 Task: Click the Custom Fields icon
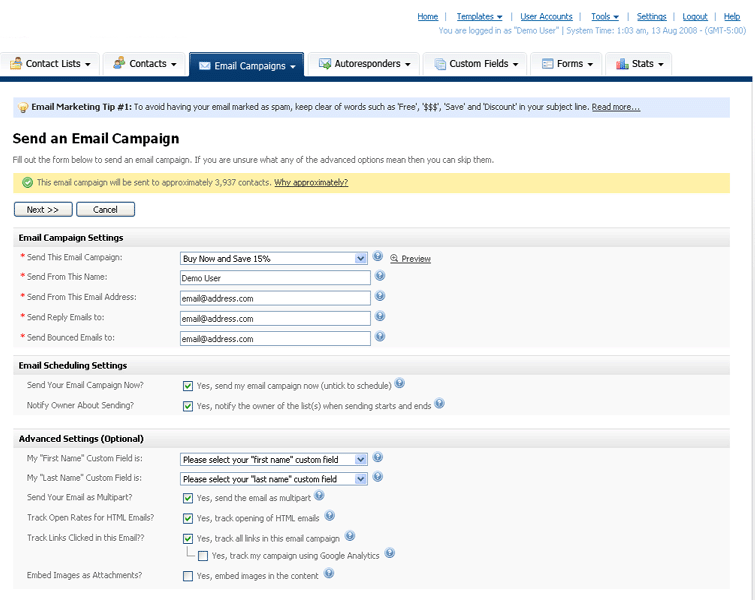pos(440,64)
